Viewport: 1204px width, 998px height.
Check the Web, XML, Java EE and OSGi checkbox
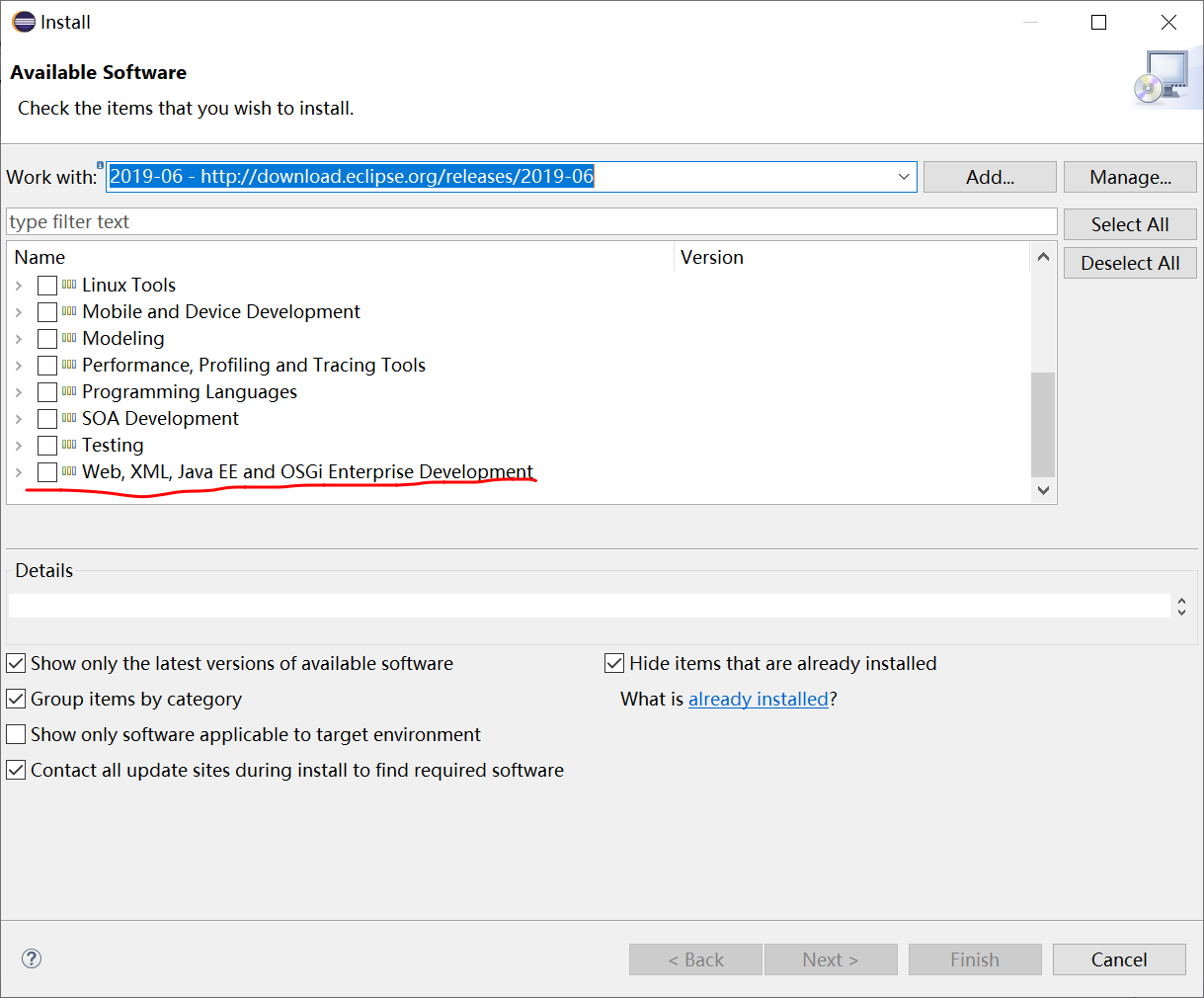(x=47, y=472)
